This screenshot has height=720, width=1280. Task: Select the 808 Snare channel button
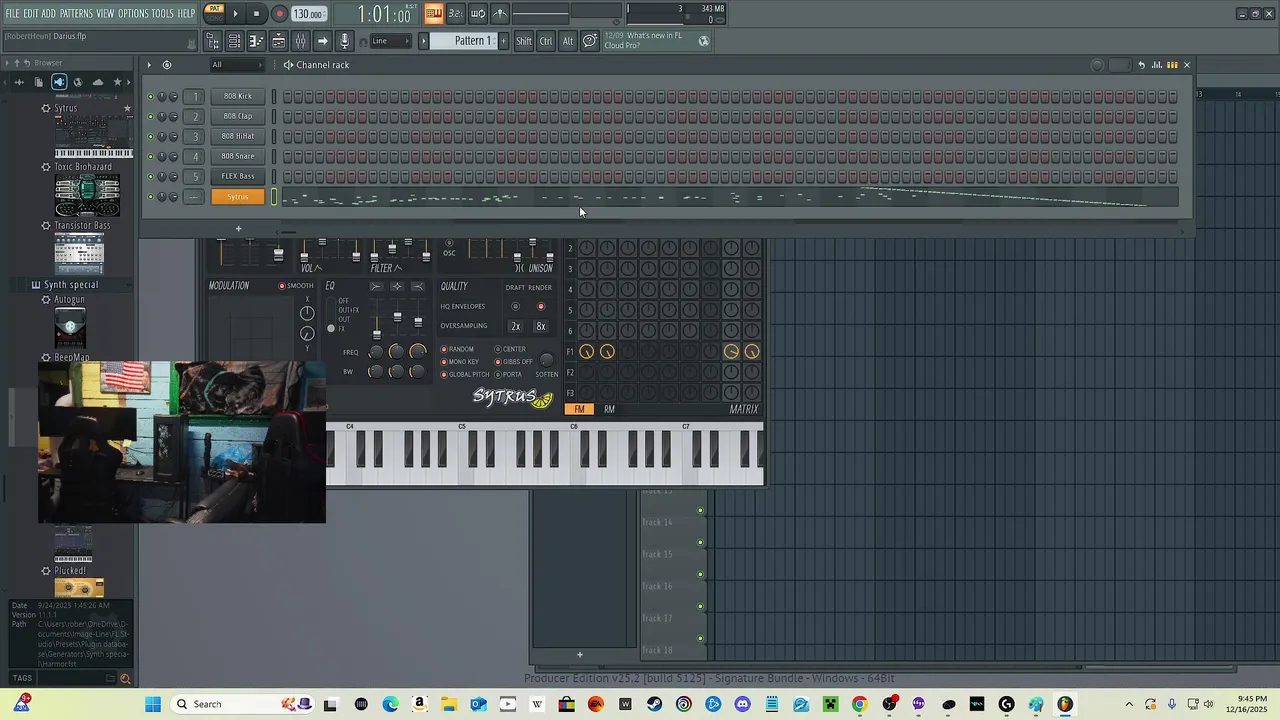pyautogui.click(x=238, y=156)
